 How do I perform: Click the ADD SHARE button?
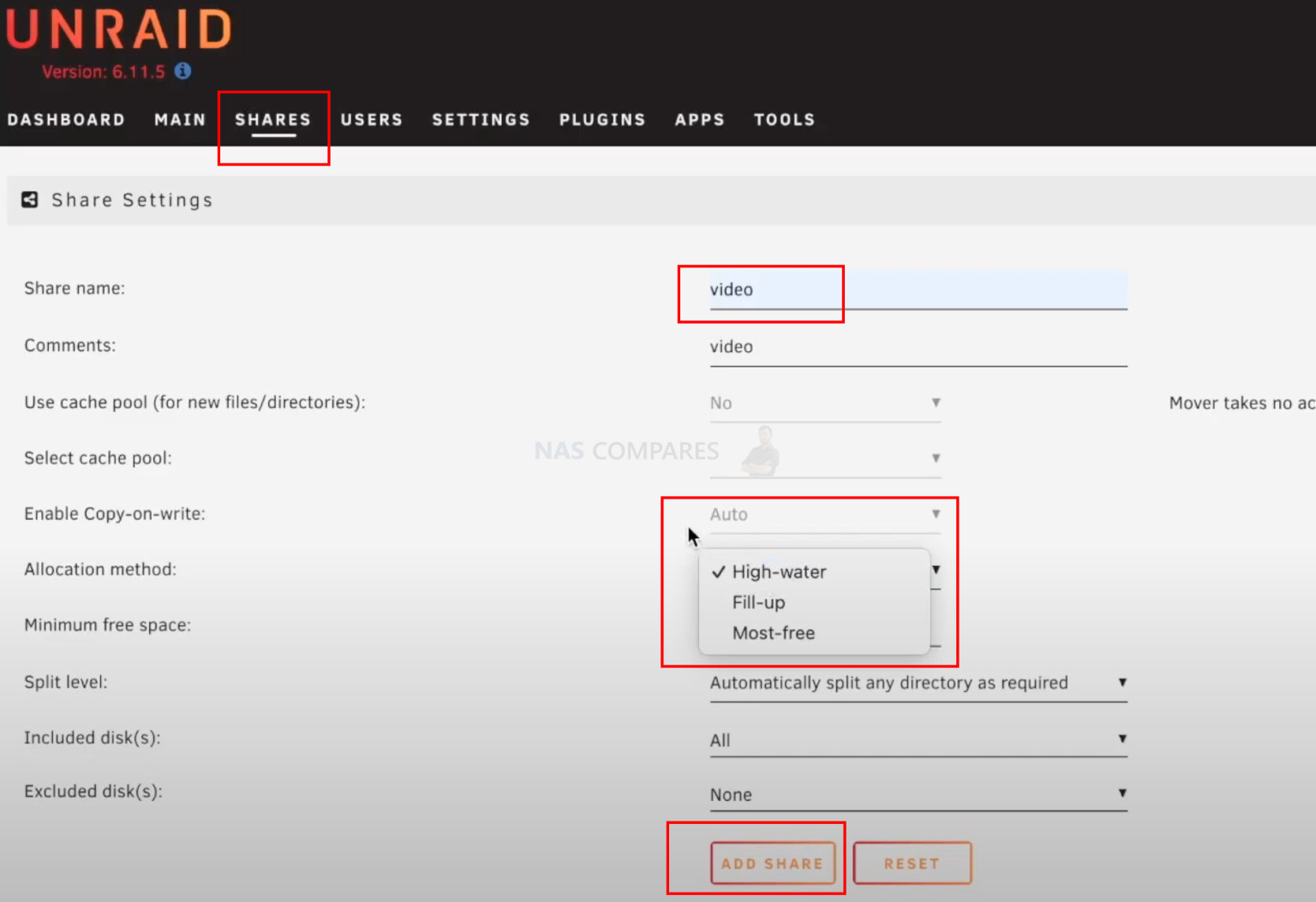(x=772, y=863)
